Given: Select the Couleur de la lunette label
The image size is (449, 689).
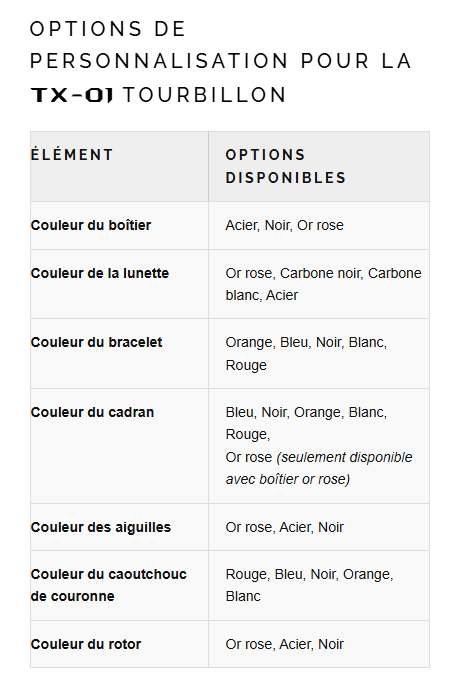Looking at the screenshot, I should click(100, 273).
